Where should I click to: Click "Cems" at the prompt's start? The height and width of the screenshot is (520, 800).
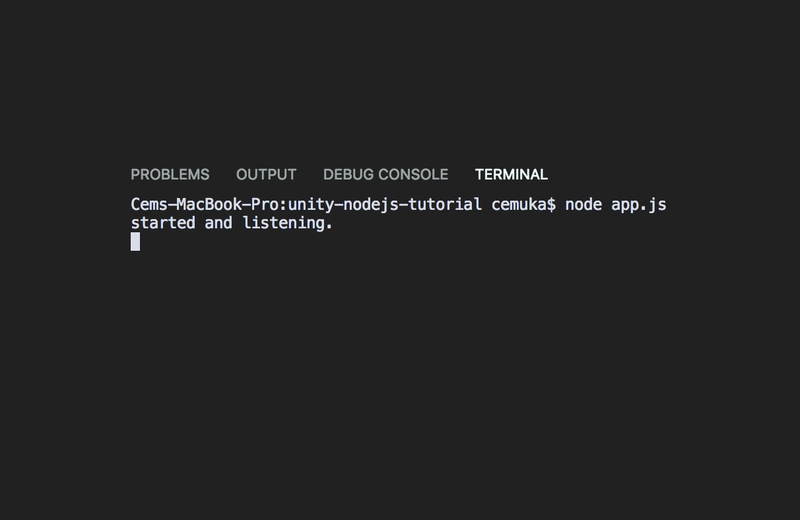click(149, 205)
